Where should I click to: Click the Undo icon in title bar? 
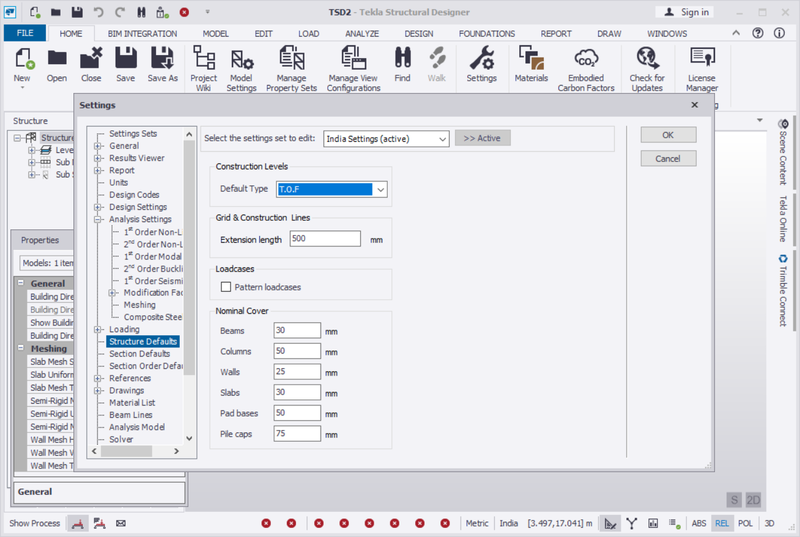point(98,12)
